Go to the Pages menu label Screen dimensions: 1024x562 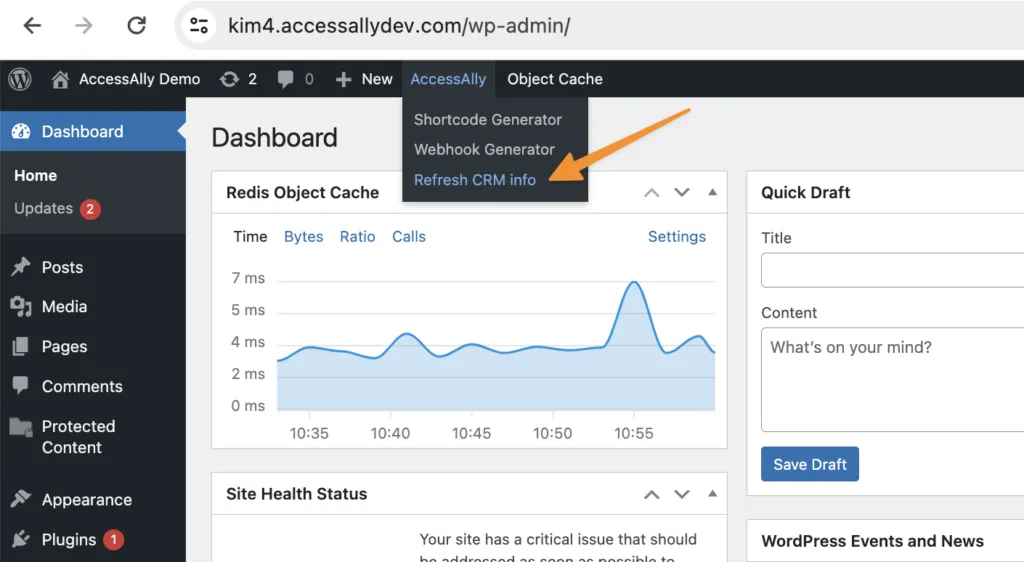tap(64, 346)
